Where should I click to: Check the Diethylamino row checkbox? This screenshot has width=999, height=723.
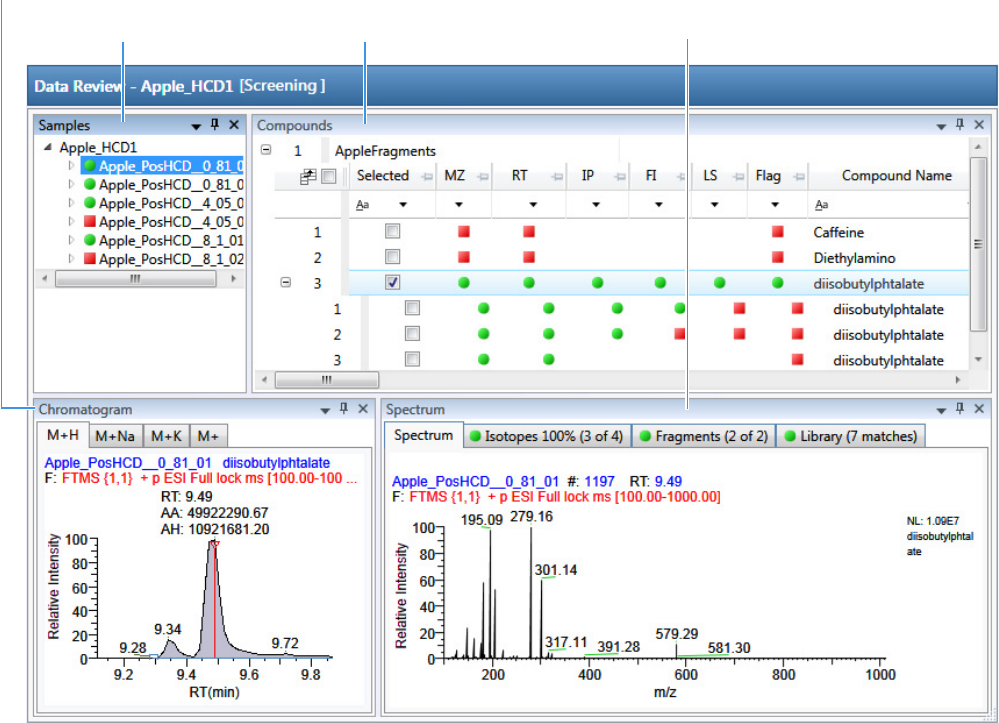click(392, 257)
